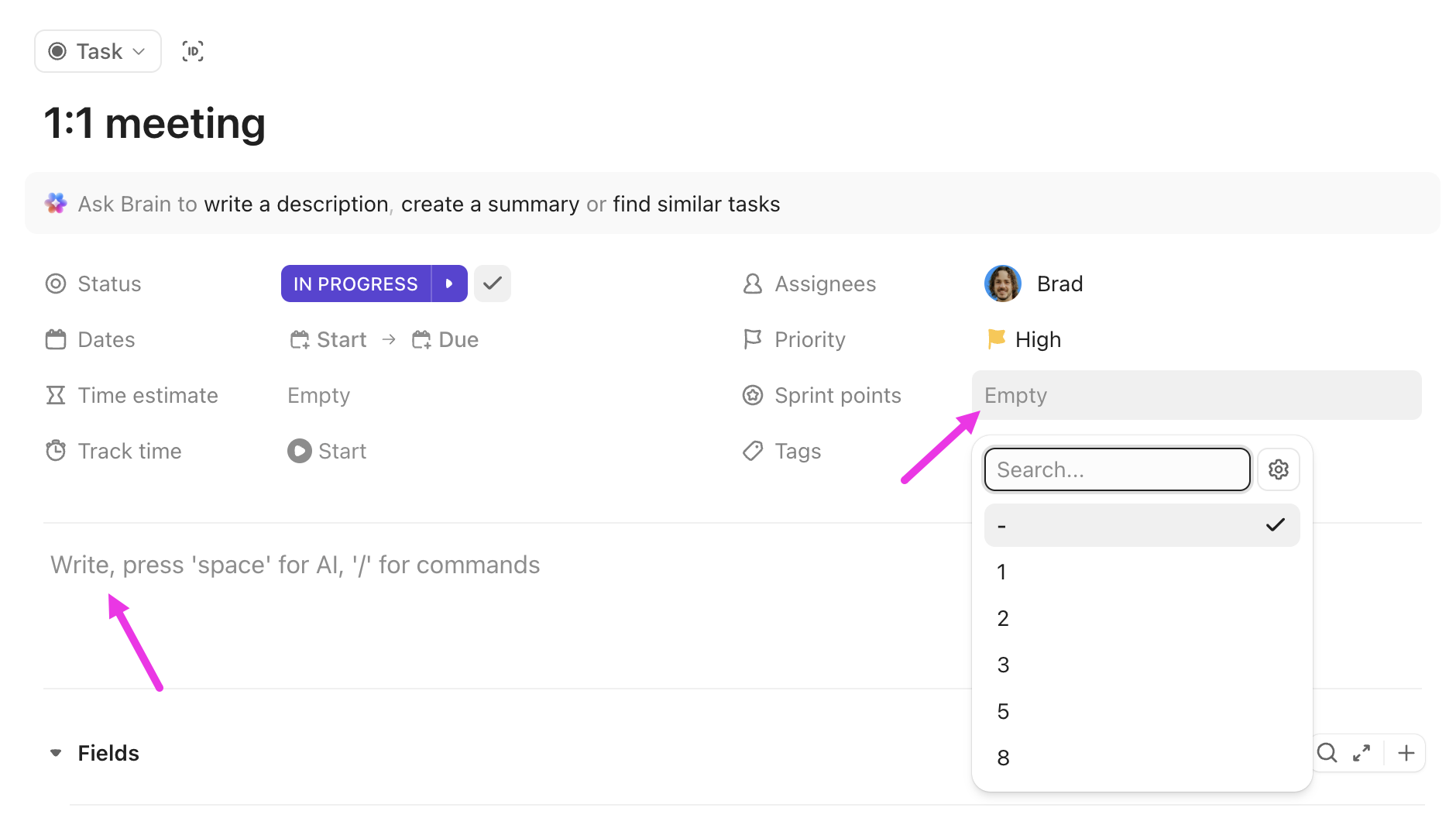Open the Time estimate hourglass icon
The height and width of the screenshot is (818, 1456).
[55, 395]
